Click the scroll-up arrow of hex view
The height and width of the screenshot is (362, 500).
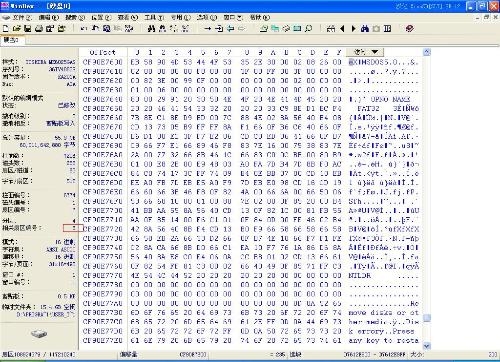click(x=427, y=52)
